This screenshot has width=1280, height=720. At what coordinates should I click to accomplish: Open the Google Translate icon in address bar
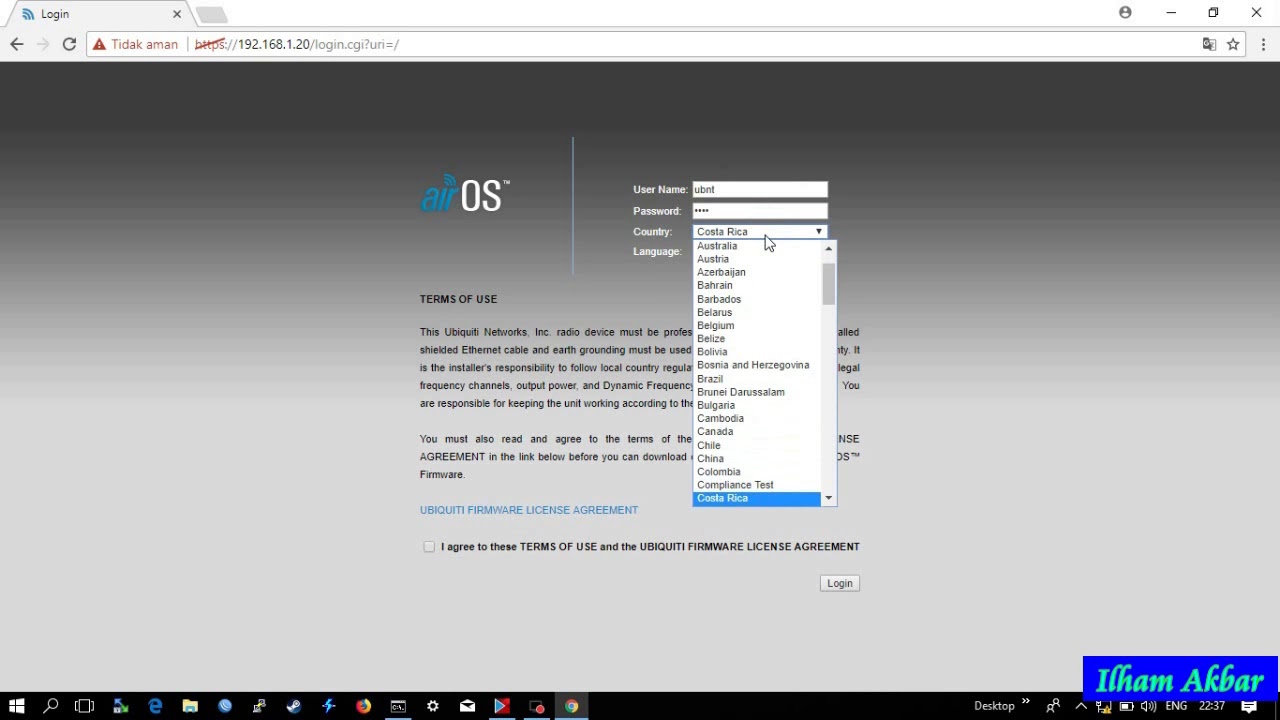(x=1209, y=44)
